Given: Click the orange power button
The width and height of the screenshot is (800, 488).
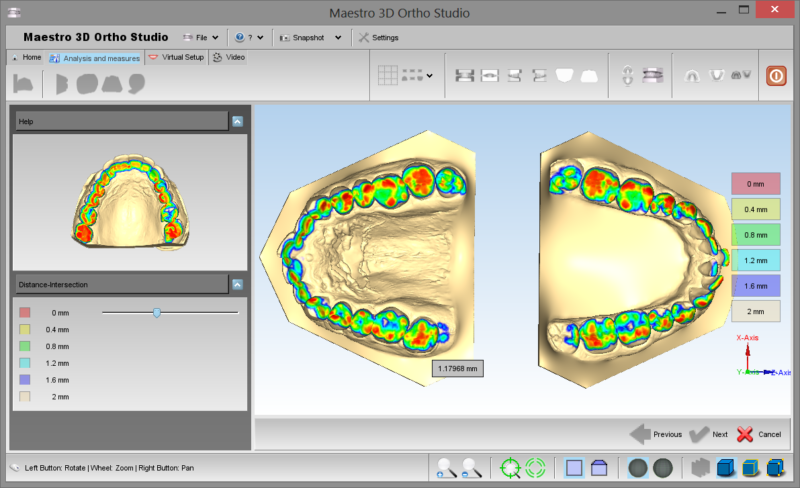Looking at the screenshot, I should pos(776,76).
